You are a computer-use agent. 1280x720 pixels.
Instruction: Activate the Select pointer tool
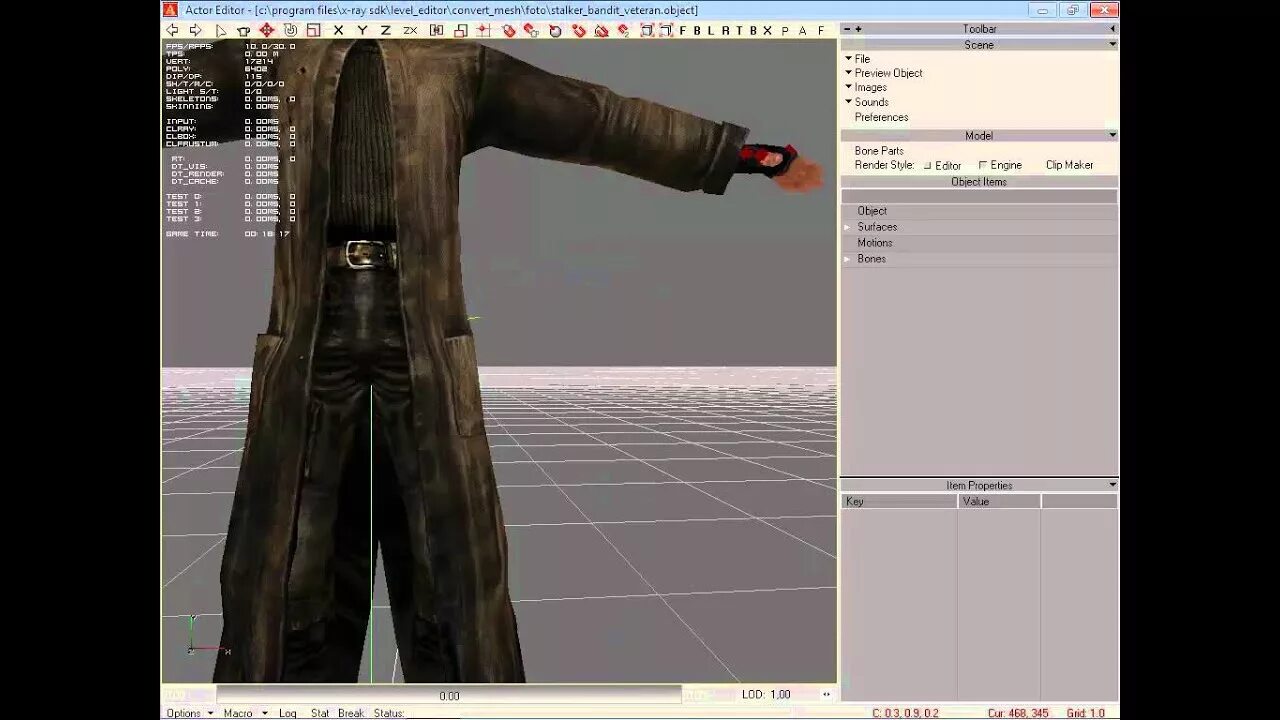coord(222,30)
